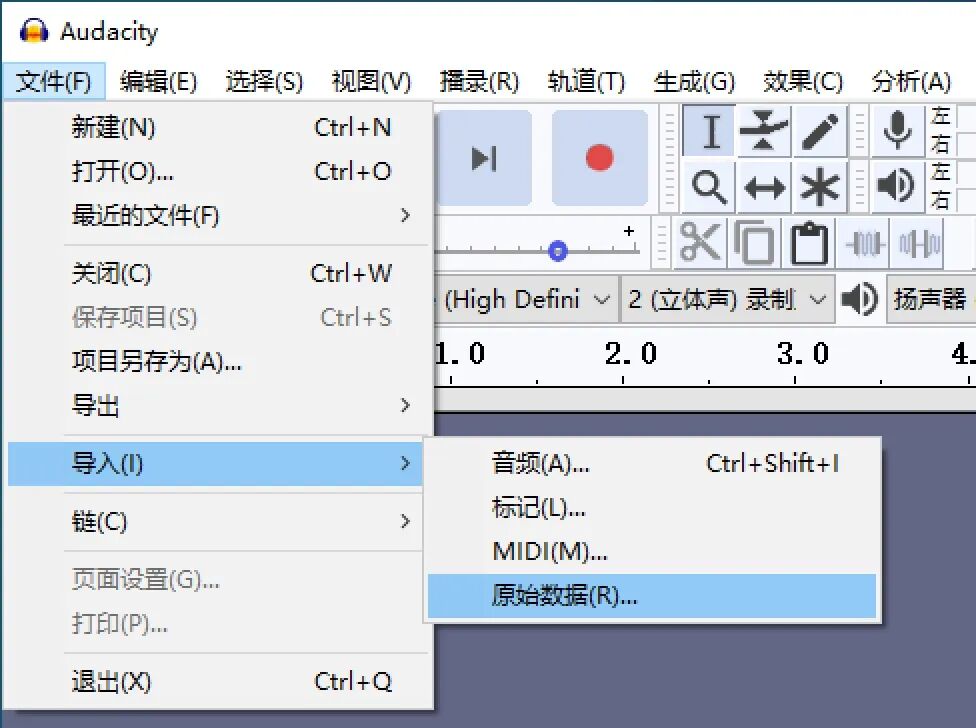
Task: Click the 3.0 mark on timeline ruler
Action: coord(802,353)
